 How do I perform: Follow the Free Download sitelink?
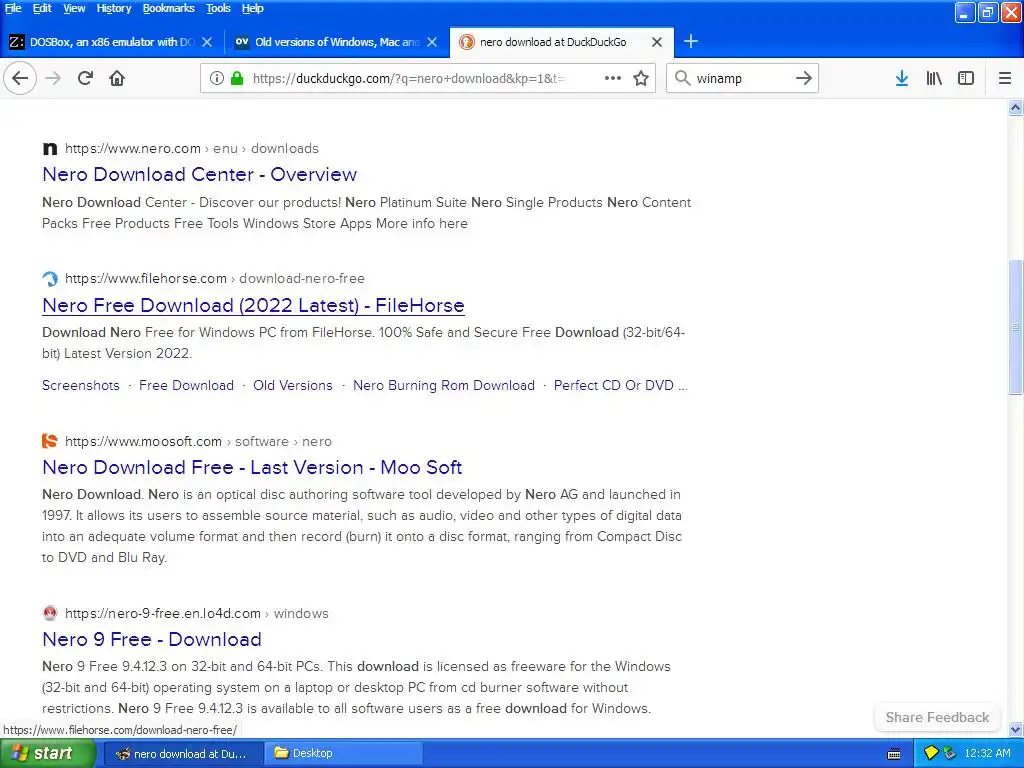coord(186,385)
